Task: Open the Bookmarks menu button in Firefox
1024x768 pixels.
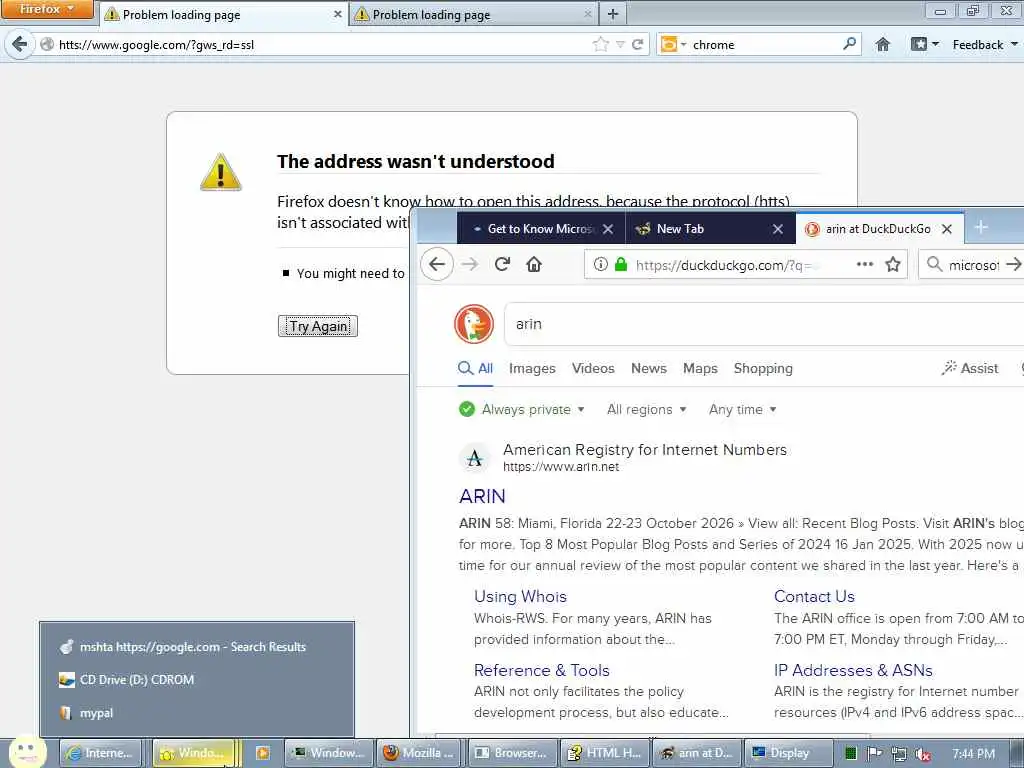Action: [925, 44]
